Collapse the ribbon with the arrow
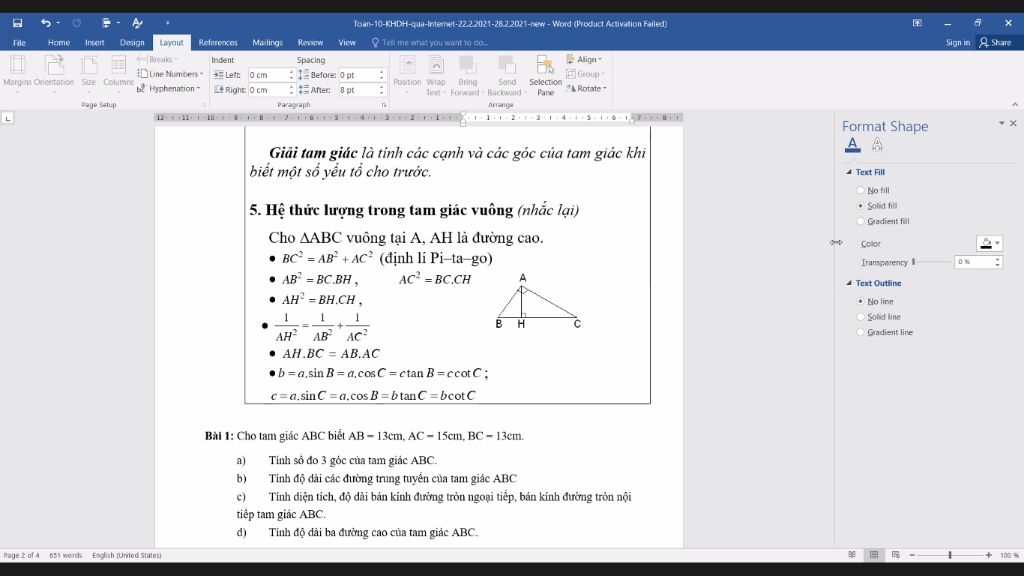 tap(1015, 104)
